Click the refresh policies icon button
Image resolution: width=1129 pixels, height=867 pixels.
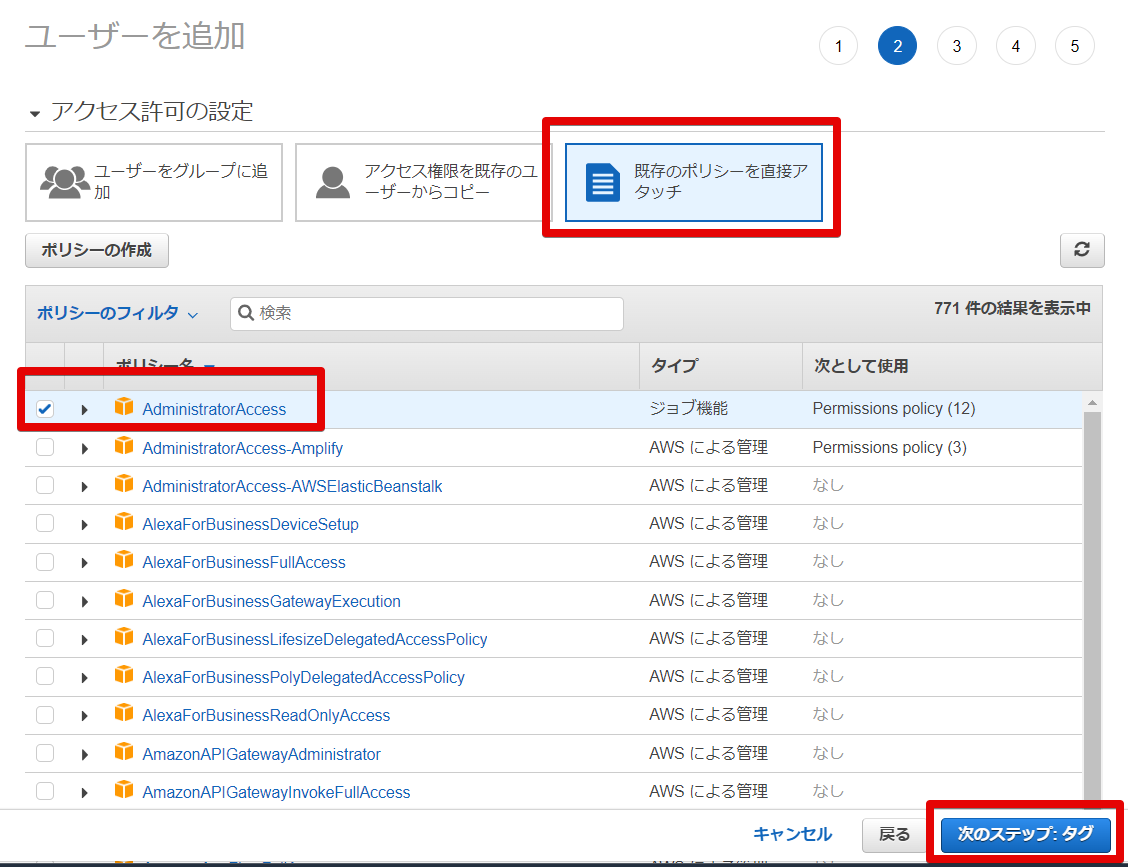[x=1081, y=250]
